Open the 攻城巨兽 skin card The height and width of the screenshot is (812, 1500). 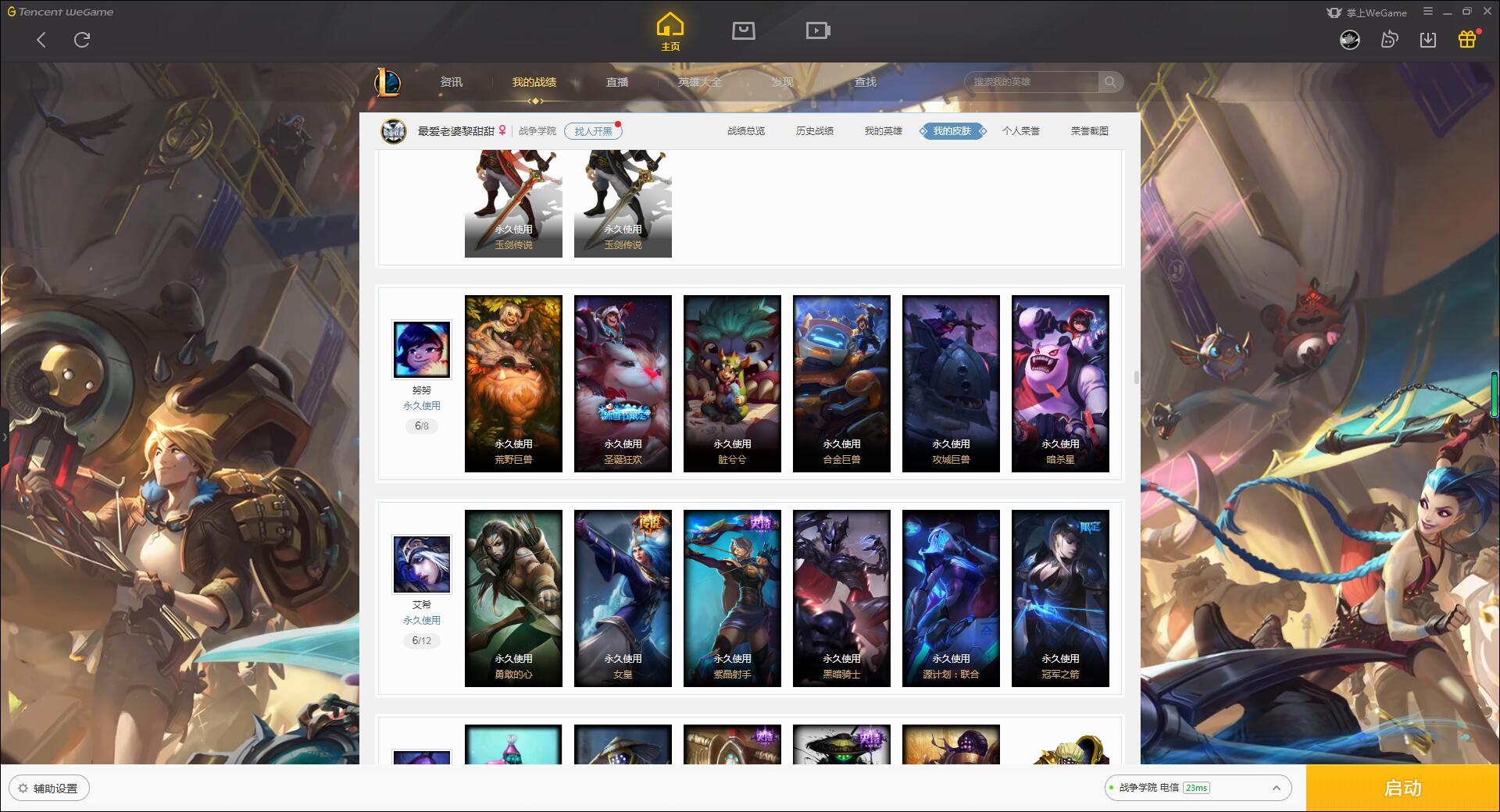[951, 383]
